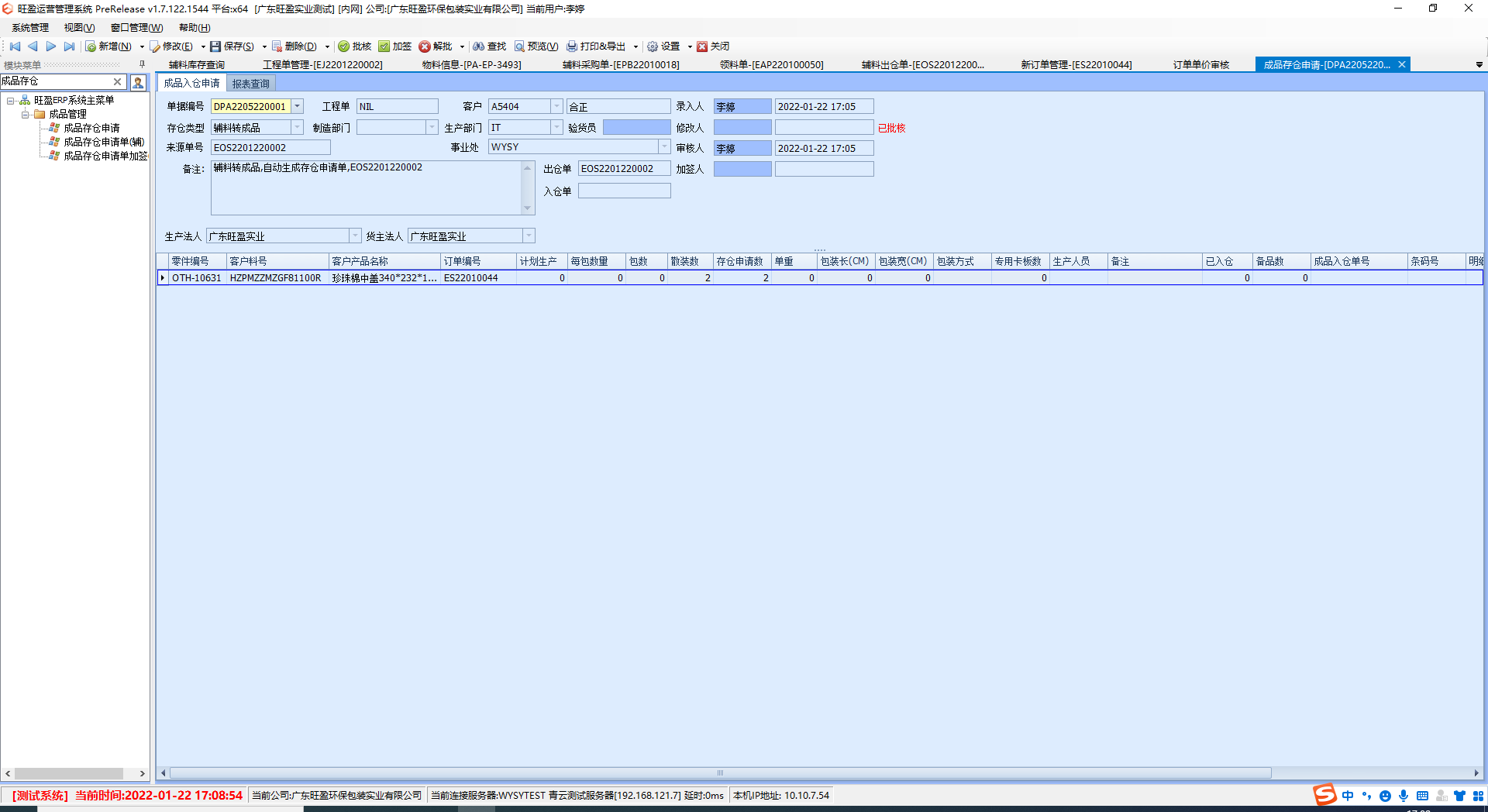This screenshot has height=812, width=1488.
Task: Pin the 模块菜单 module menu panel
Action: 142,65
